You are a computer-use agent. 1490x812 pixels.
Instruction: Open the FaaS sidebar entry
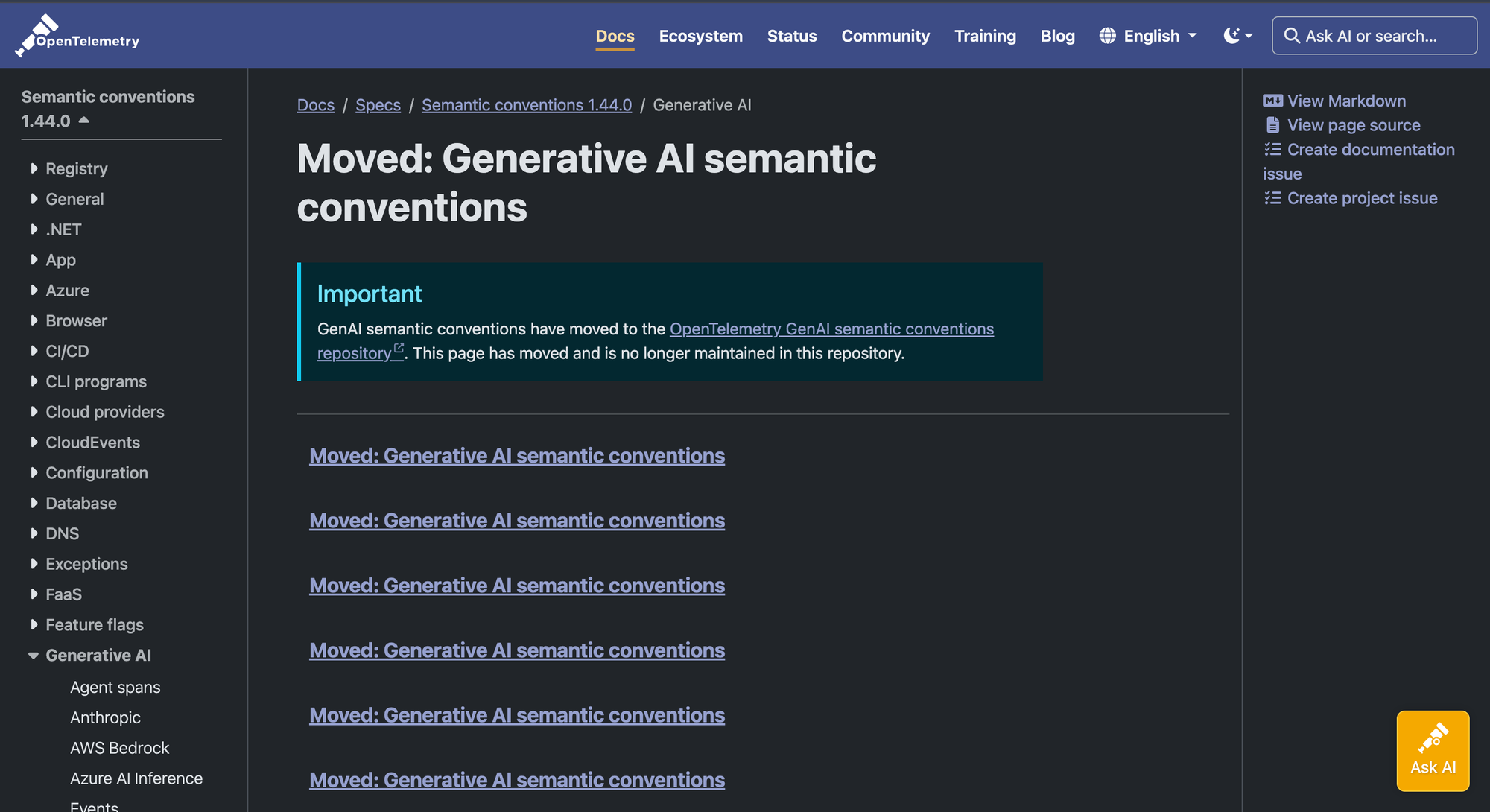(x=63, y=594)
